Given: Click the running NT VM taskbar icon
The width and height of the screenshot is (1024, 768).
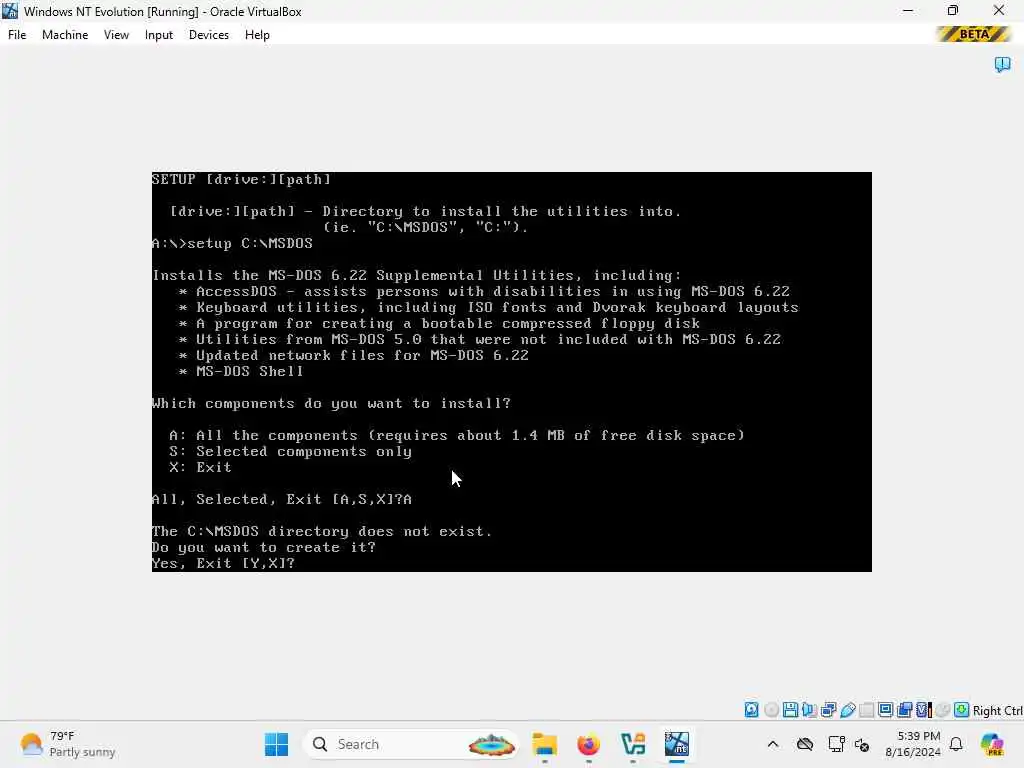Looking at the screenshot, I should 677,744.
